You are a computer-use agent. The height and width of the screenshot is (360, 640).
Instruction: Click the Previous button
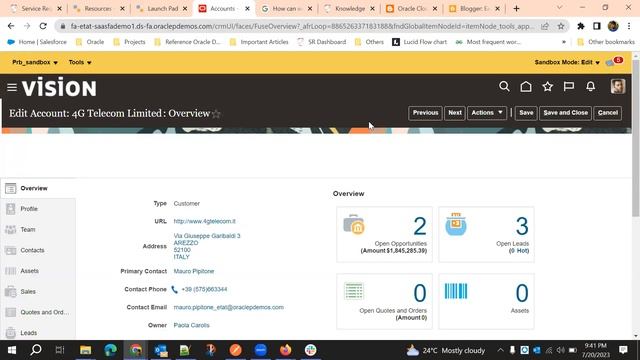coord(425,113)
